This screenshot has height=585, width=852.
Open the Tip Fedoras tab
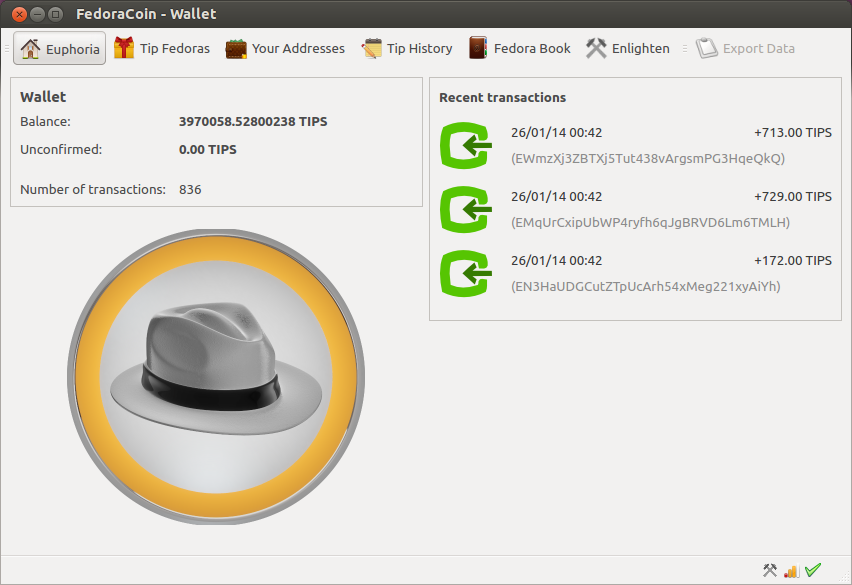coord(162,48)
